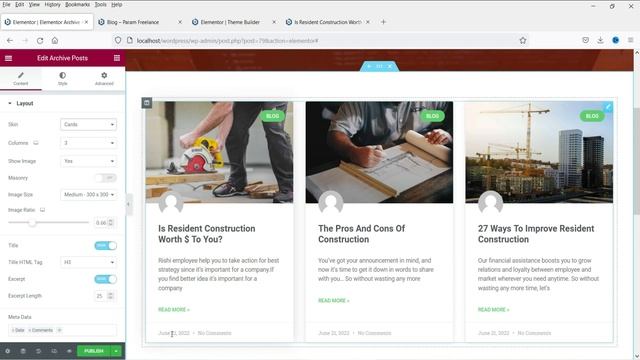
Task: Click the Blog badge on first card
Action: click(x=272, y=116)
